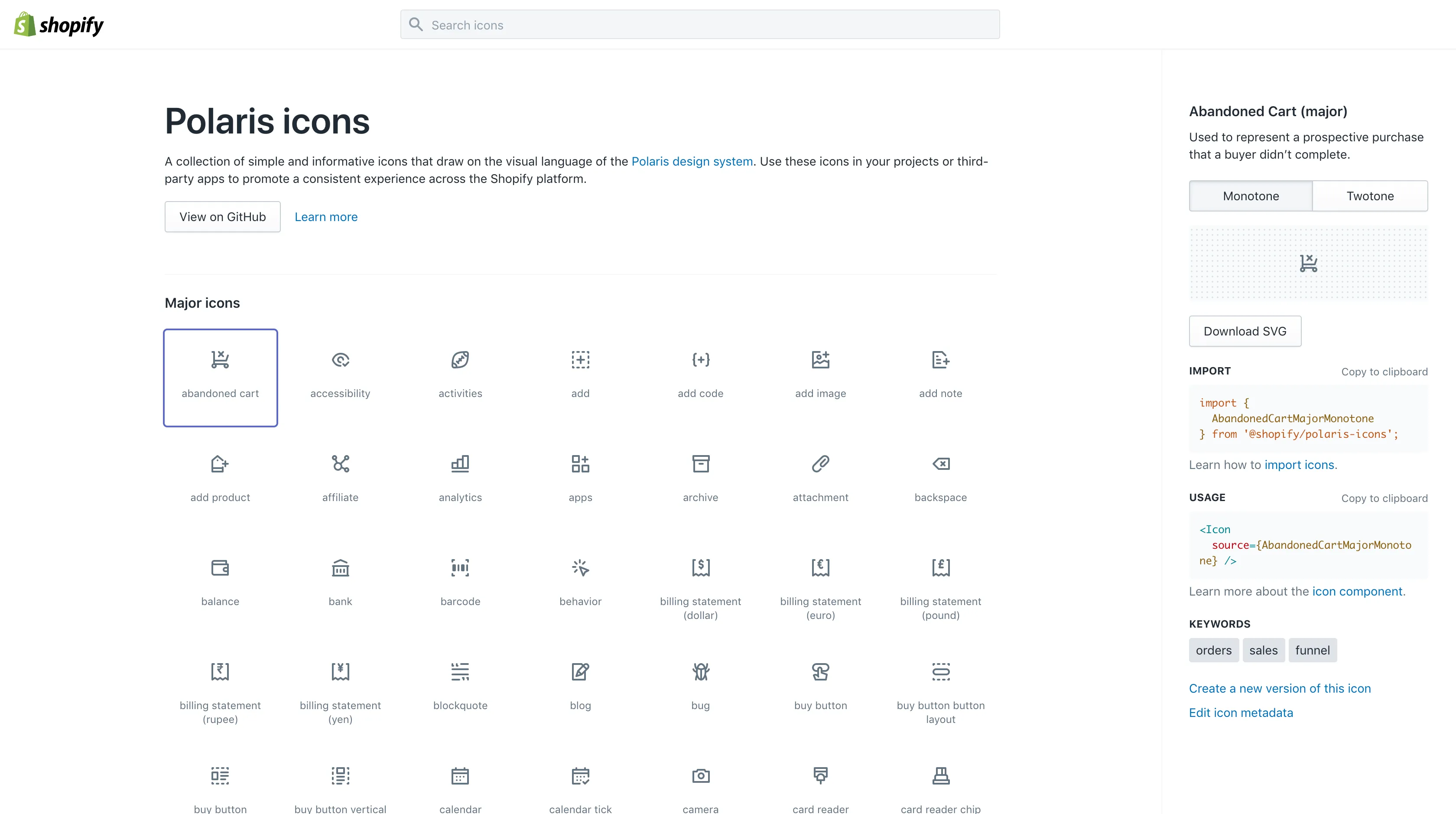Viewport: 1456px width, 814px height.
Task: Open View on GitHub page
Action: coord(222,216)
